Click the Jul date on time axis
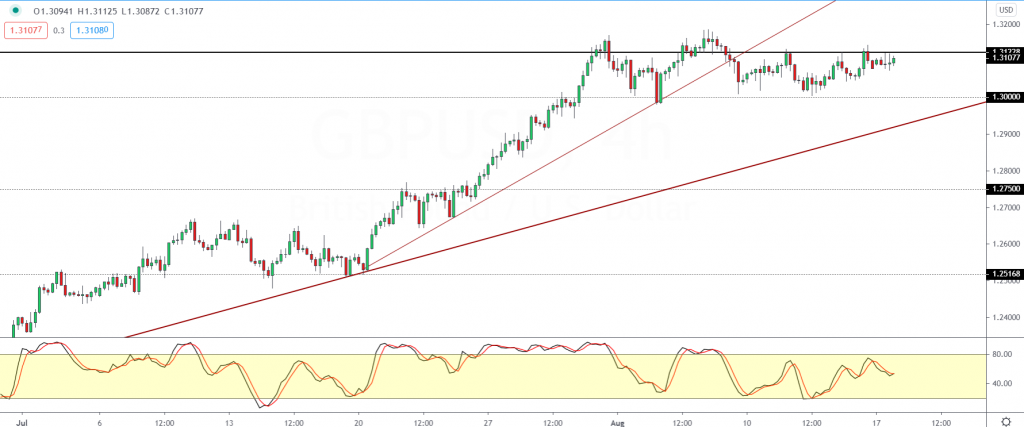 coord(23,422)
